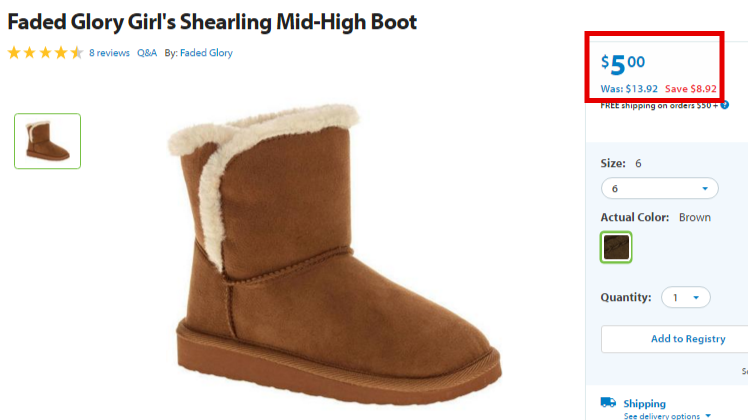Click the free shipping help question icon
The image size is (748, 420).
coord(725,105)
